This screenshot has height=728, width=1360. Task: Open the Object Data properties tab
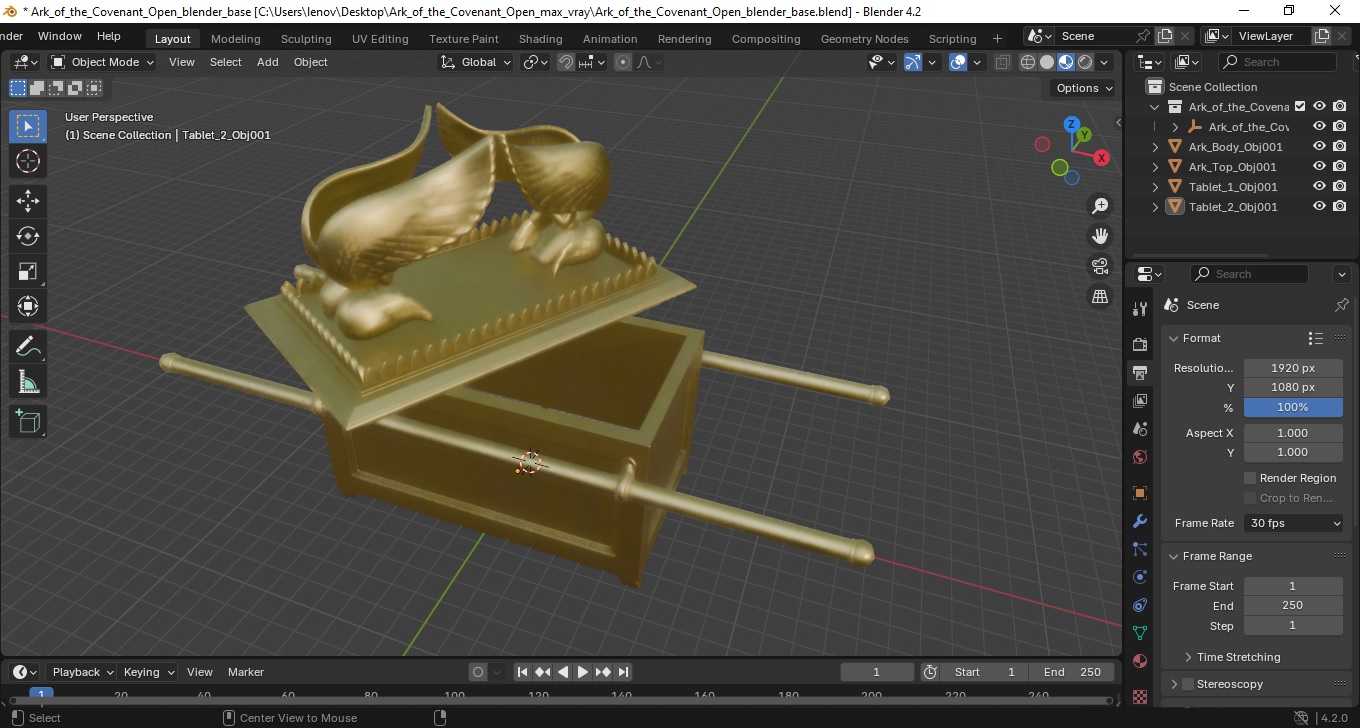pyautogui.click(x=1139, y=633)
